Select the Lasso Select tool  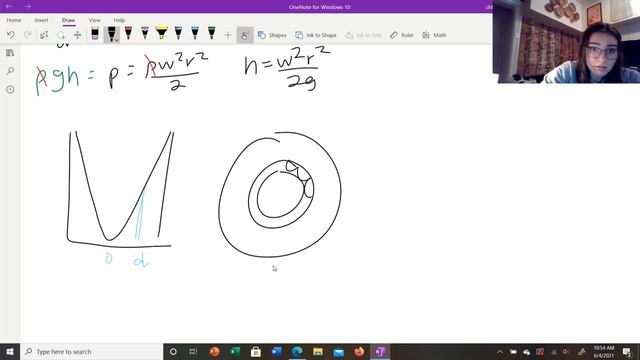pyautogui.click(x=61, y=35)
